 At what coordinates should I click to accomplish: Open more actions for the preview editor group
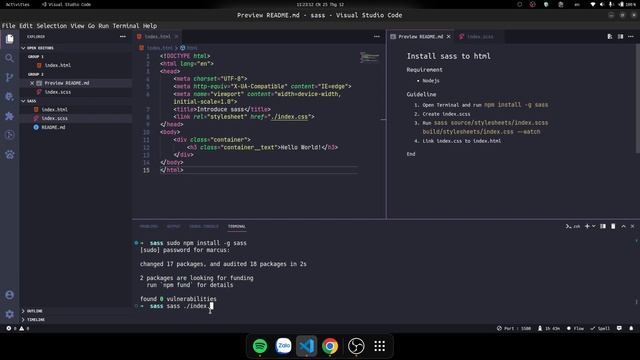pos(631,36)
